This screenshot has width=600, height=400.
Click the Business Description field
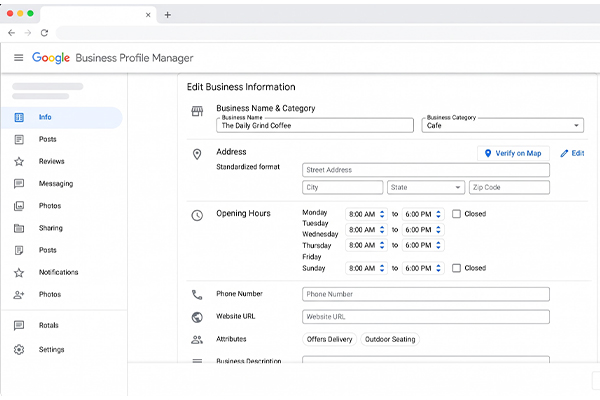426,359
